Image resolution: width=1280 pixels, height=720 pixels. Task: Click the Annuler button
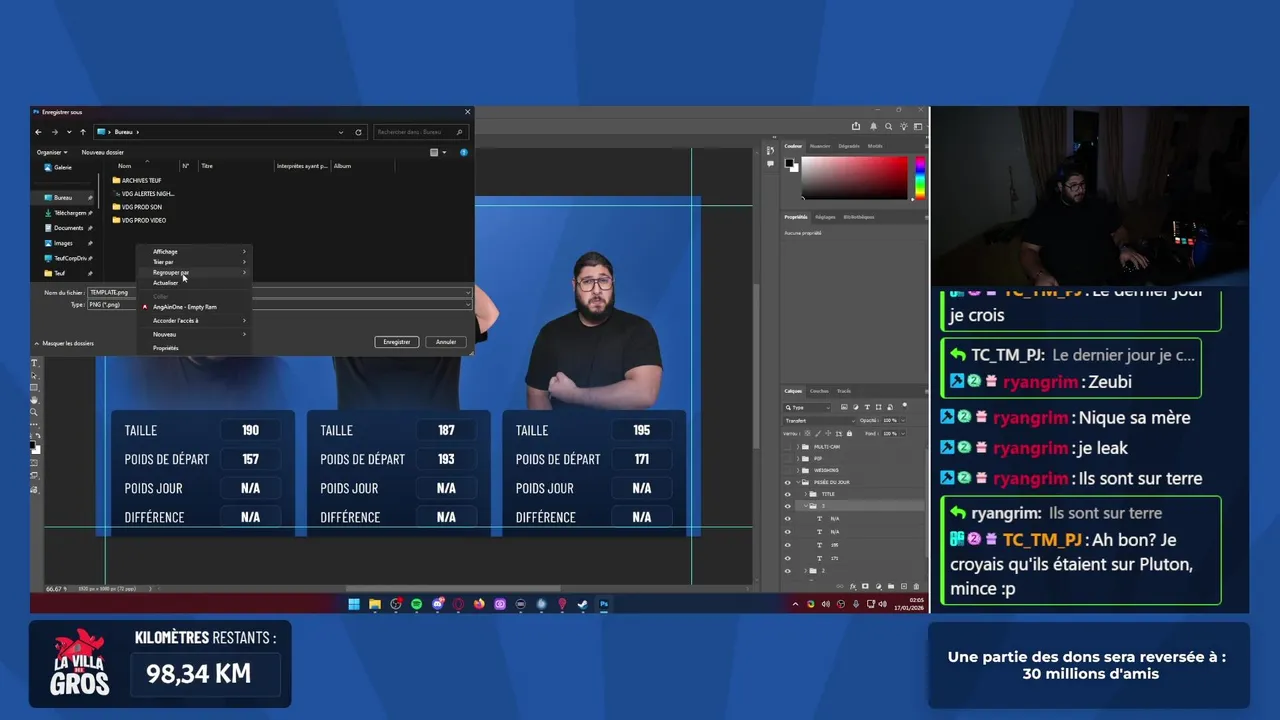coord(446,342)
